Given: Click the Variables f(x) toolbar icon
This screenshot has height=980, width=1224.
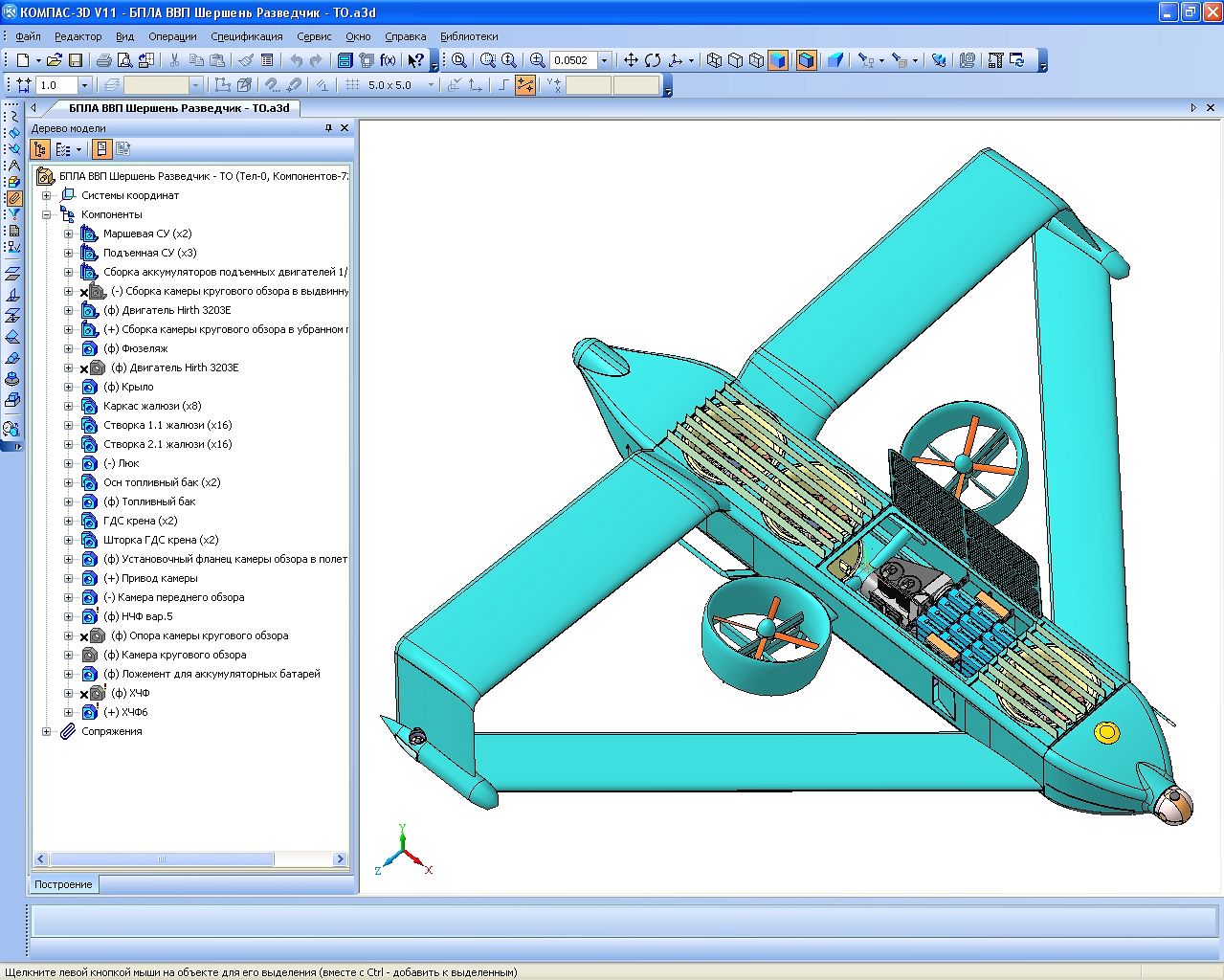Looking at the screenshot, I should pyautogui.click(x=388, y=60).
